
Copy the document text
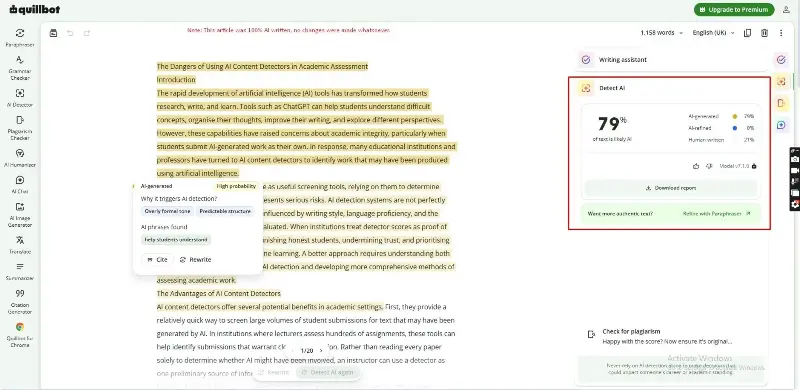point(747,33)
